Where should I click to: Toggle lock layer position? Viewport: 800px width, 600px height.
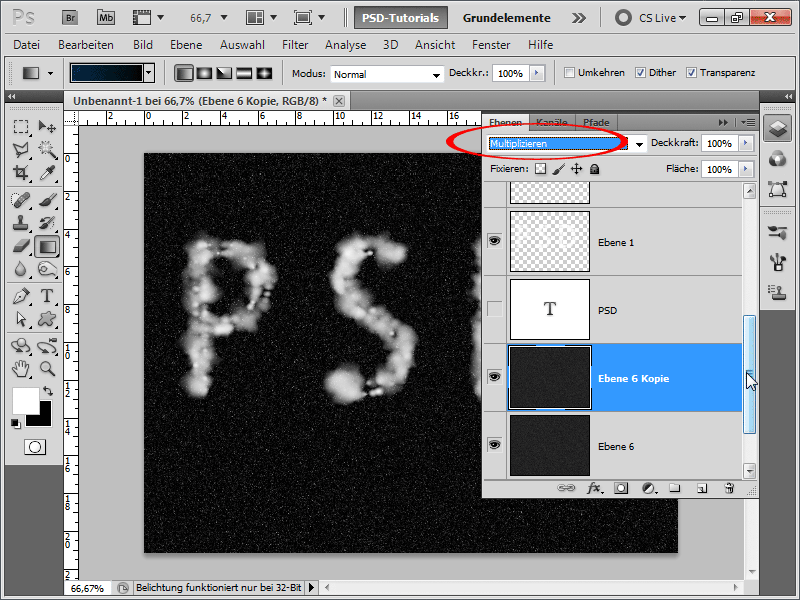577,169
